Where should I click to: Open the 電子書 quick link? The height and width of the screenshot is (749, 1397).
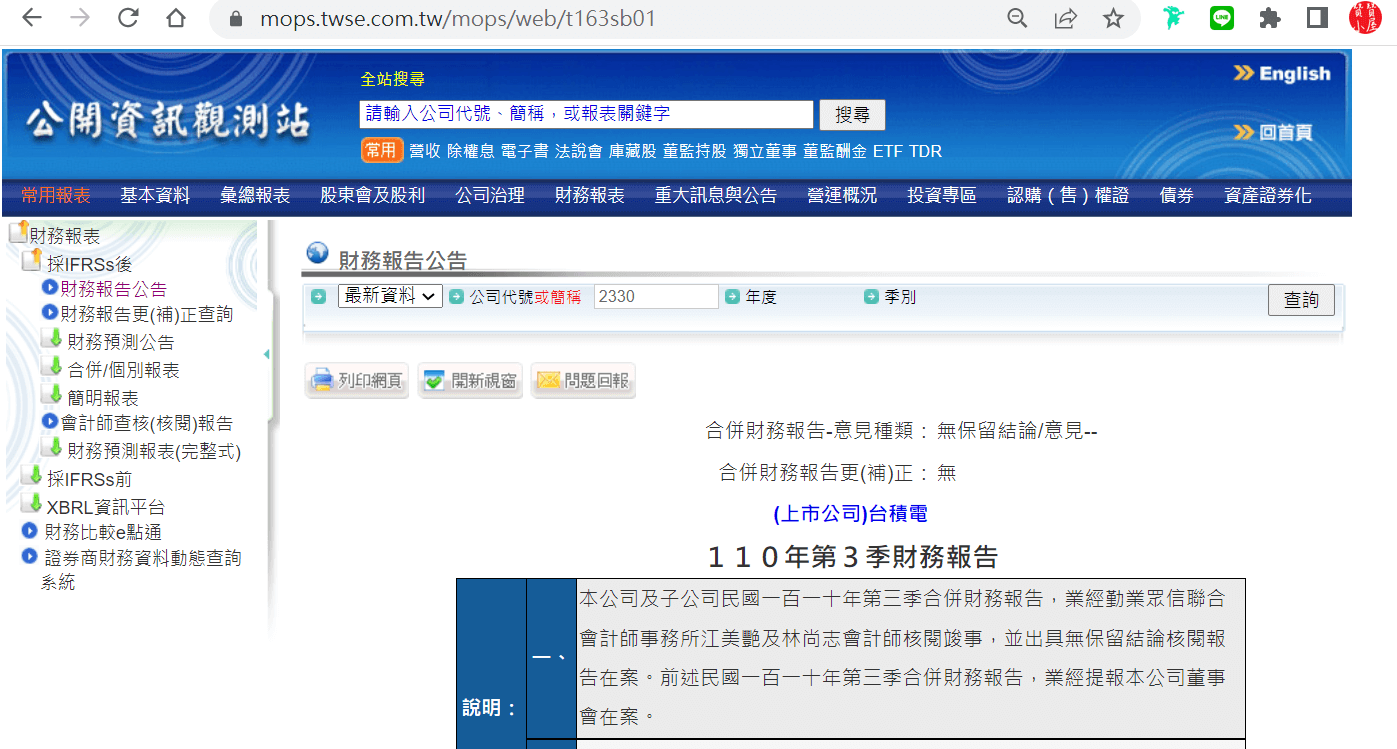coord(525,152)
